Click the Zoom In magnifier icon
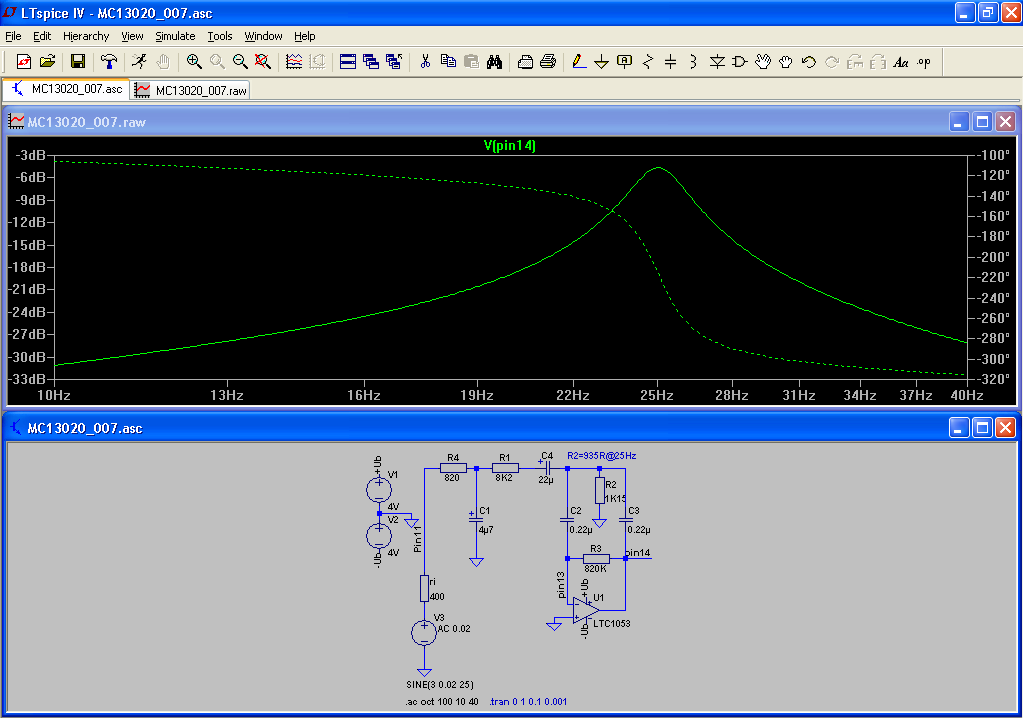 point(194,62)
